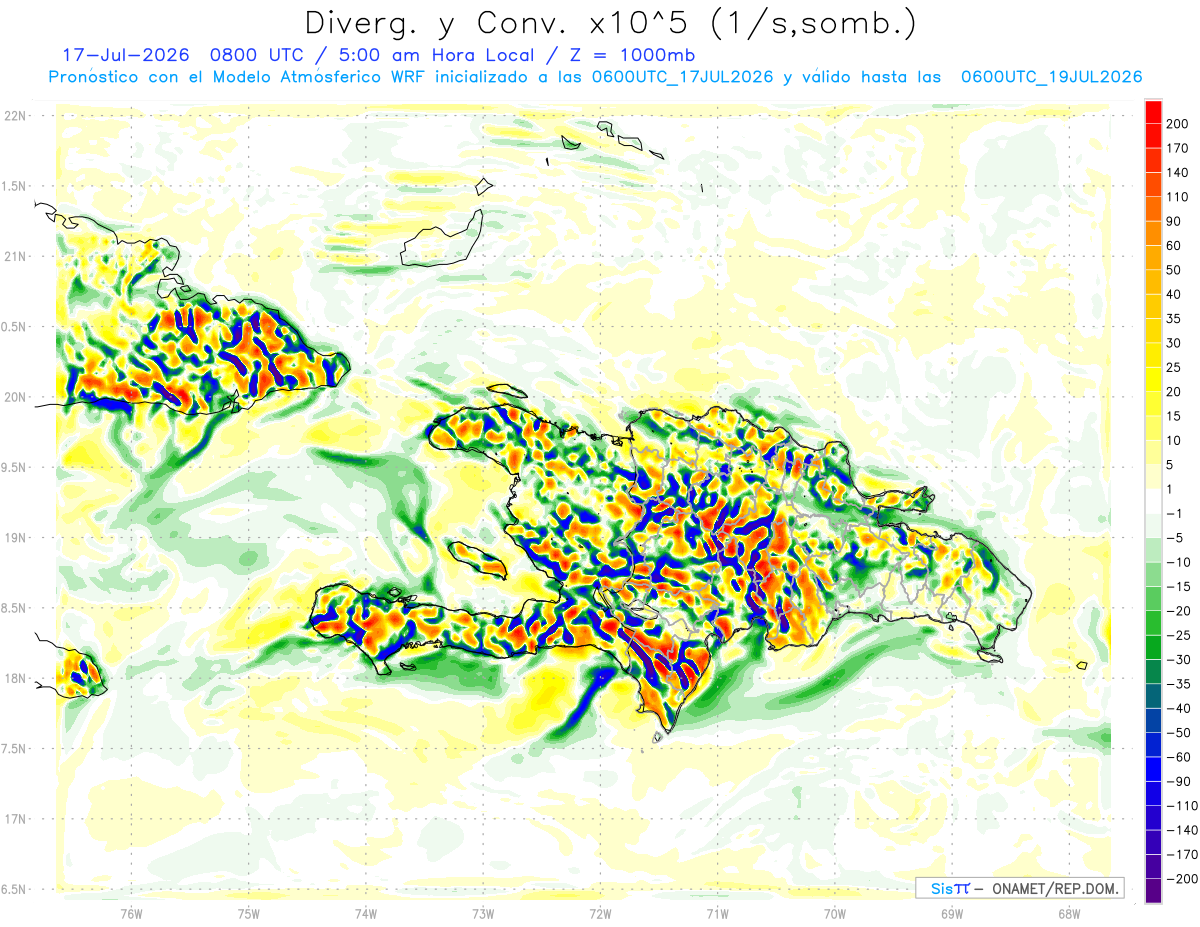The height and width of the screenshot is (927, 1200).
Task: Click the 'Sistπ' logo text
Action: click(949, 888)
